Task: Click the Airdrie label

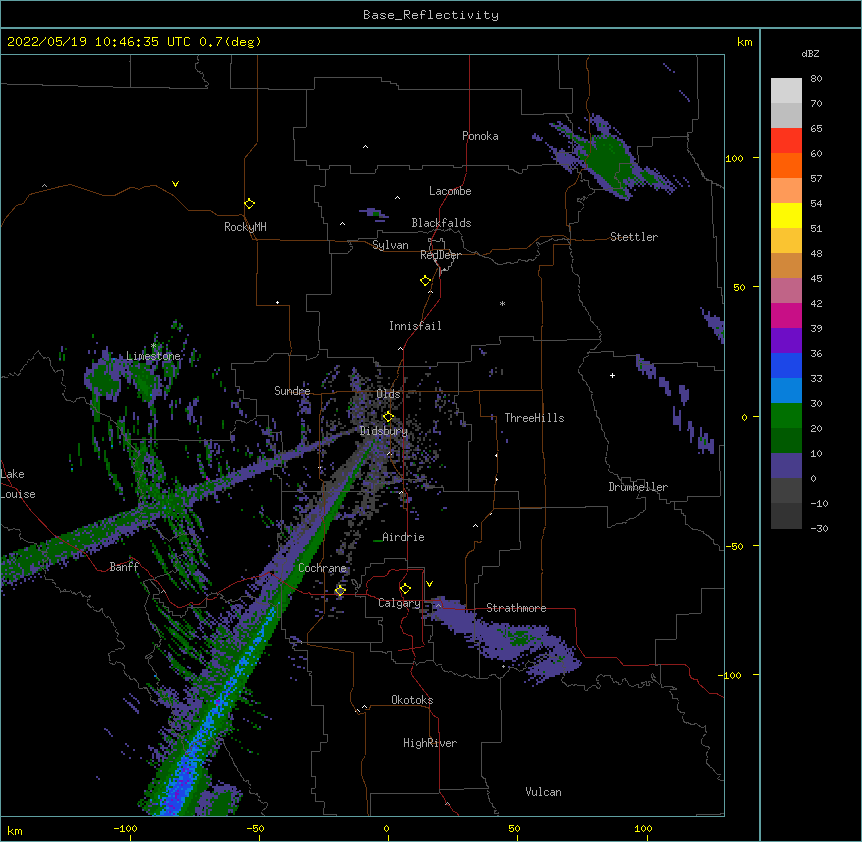Action: click(x=403, y=537)
